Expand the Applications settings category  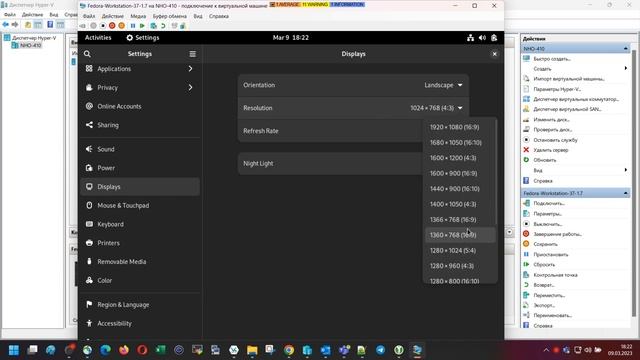(x=190, y=69)
